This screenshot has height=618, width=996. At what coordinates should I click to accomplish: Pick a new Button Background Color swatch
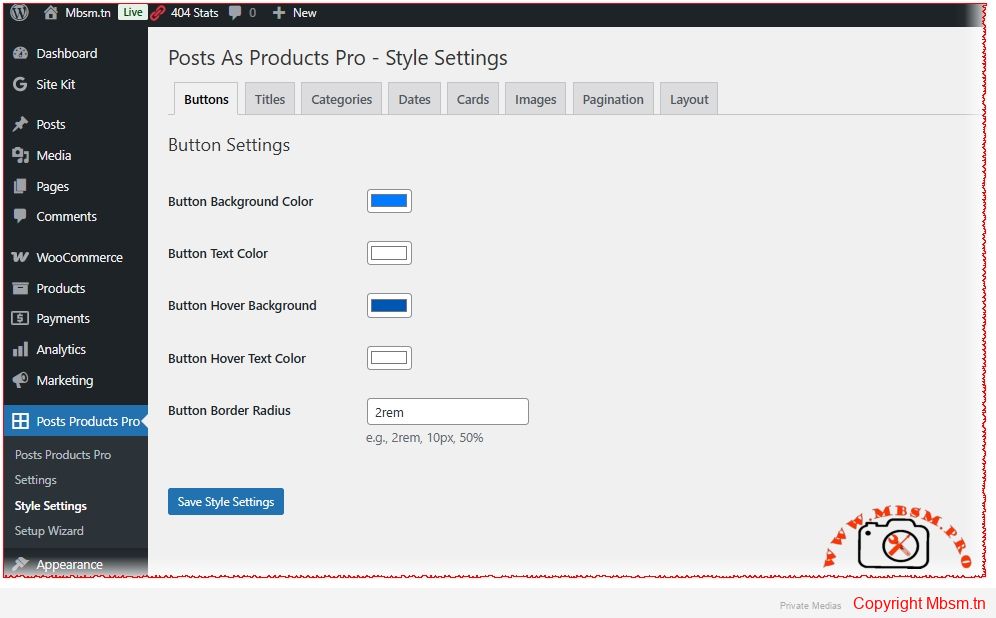(389, 200)
